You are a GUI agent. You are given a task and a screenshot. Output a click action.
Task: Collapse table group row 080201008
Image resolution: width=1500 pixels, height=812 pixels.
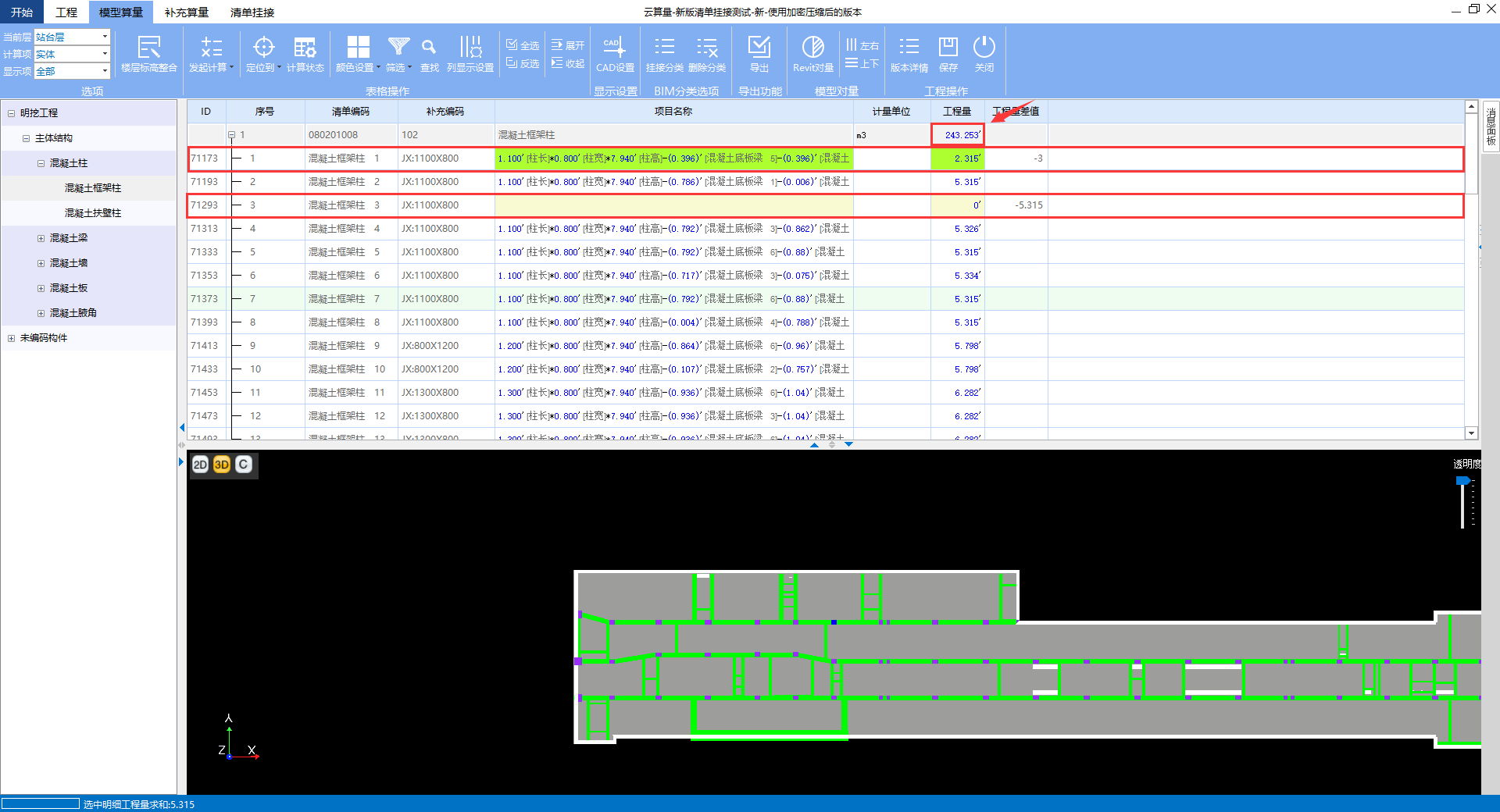(x=232, y=135)
